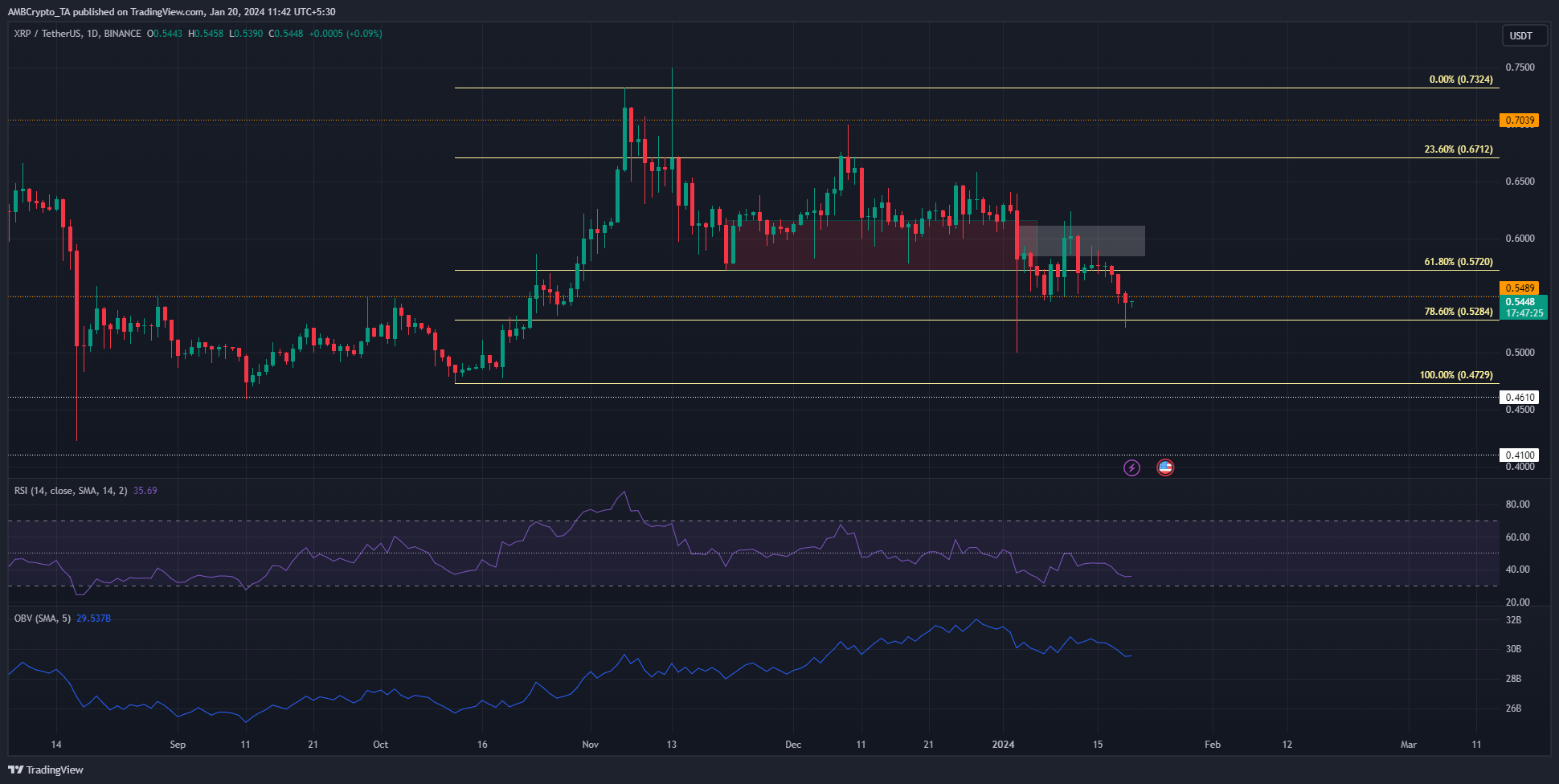
Task: Click the green current price 0.5448 label
Action: [1524, 307]
